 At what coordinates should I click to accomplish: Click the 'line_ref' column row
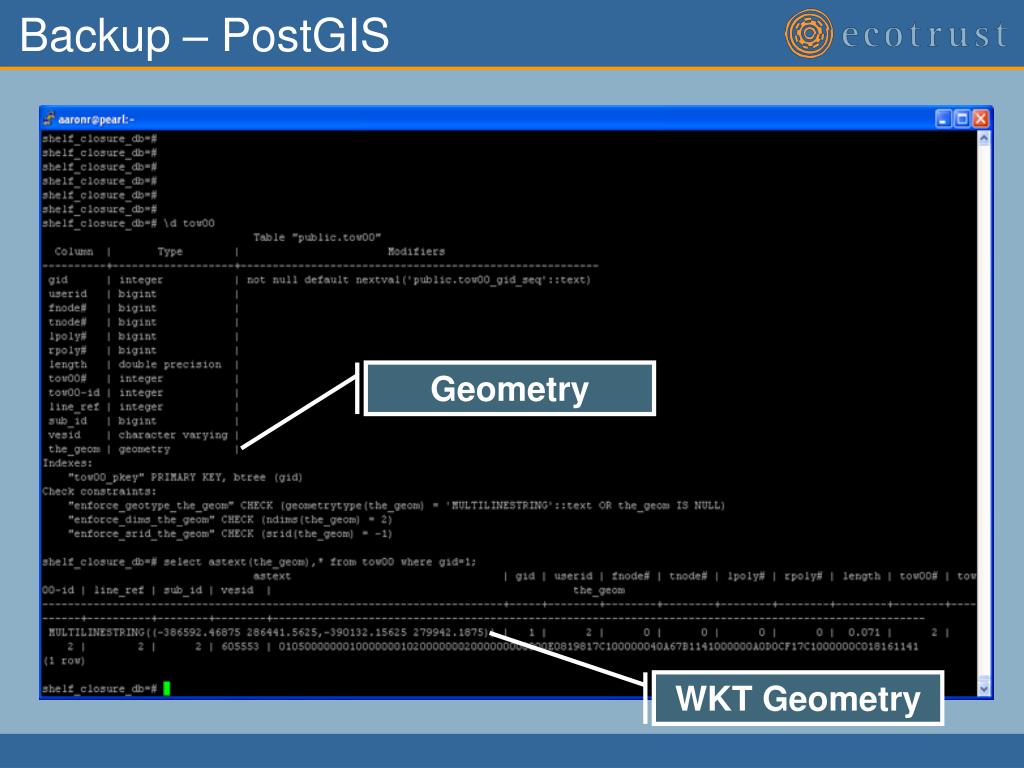pos(142,407)
